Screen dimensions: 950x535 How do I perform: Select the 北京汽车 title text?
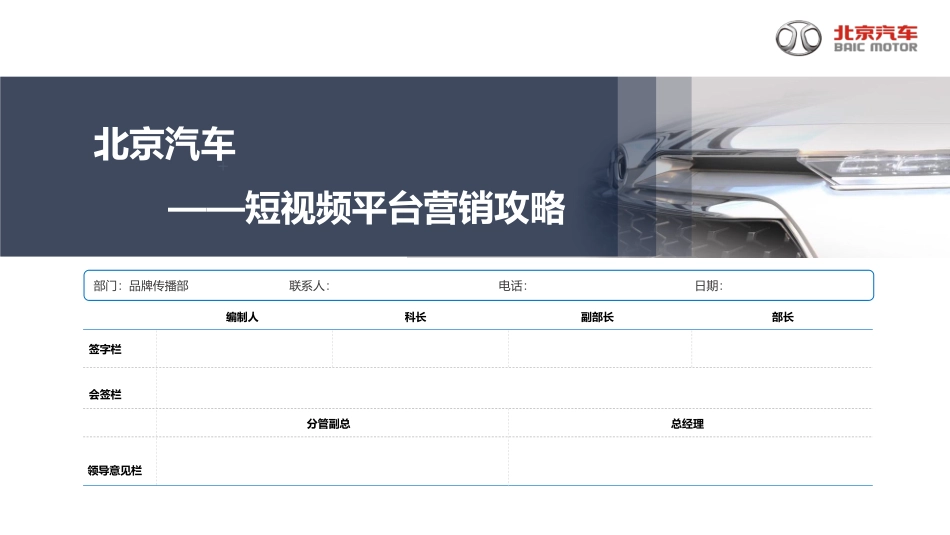(x=164, y=146)
